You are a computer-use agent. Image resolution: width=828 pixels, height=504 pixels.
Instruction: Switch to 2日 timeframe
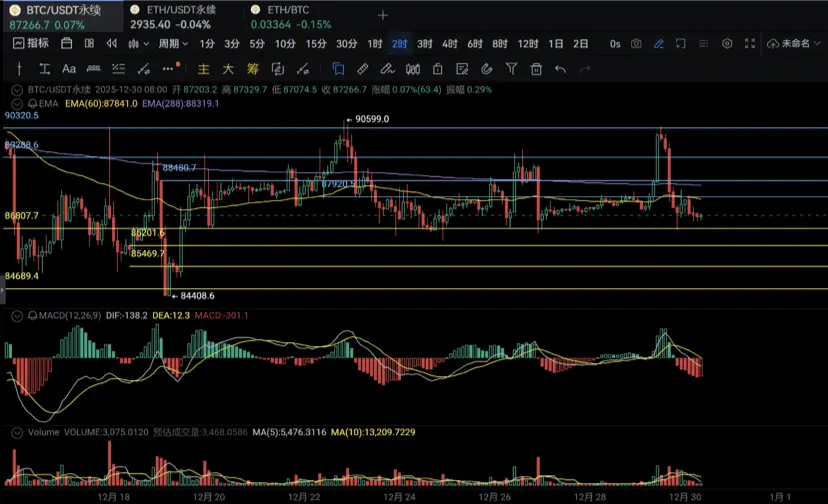581,44
